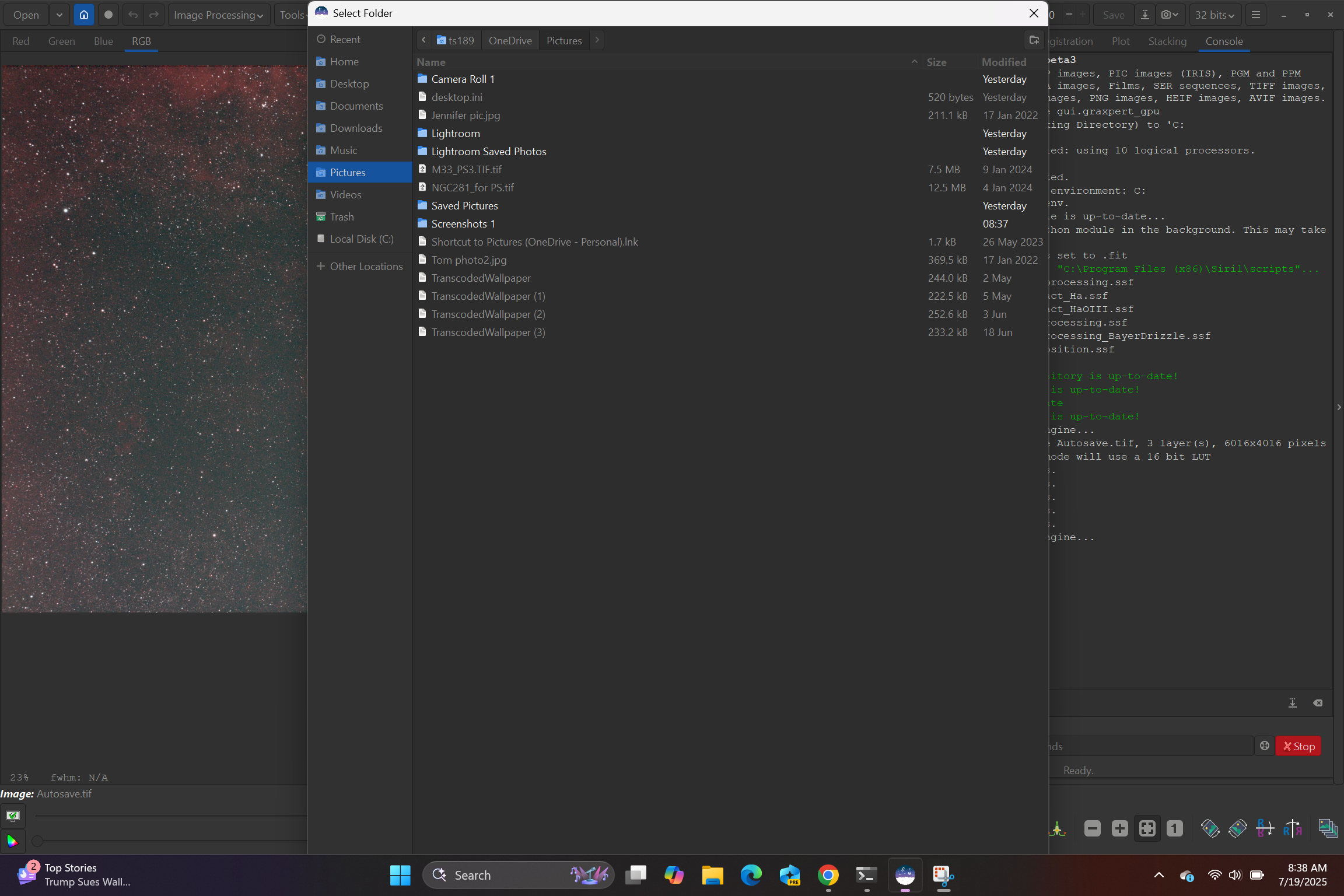Click the sequence frames stack icon
Screen dimensions: 1344x896
[x=1328, y=829]
